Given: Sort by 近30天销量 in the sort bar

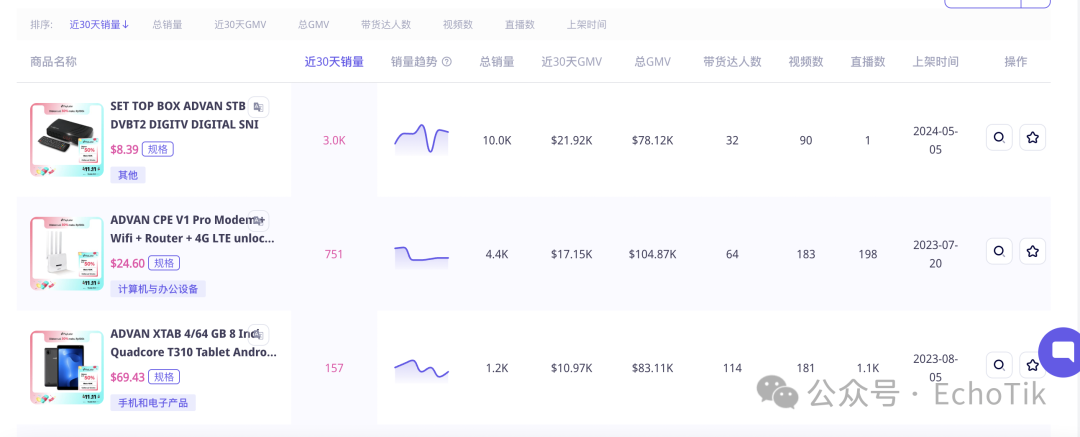Looking at the screenshot, I should click(x=99, y=24).
